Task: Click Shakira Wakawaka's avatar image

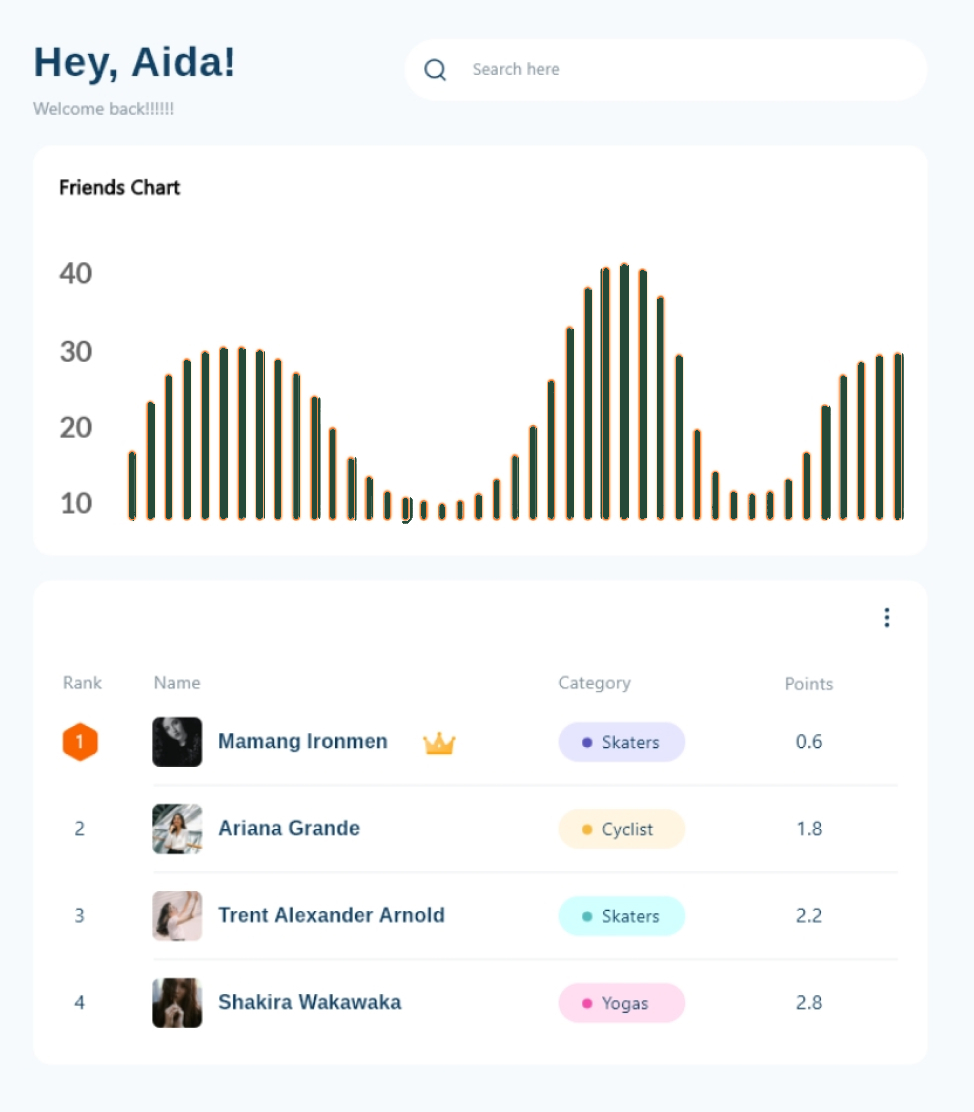Action: pyautogui.click(x=177, y=1003)
